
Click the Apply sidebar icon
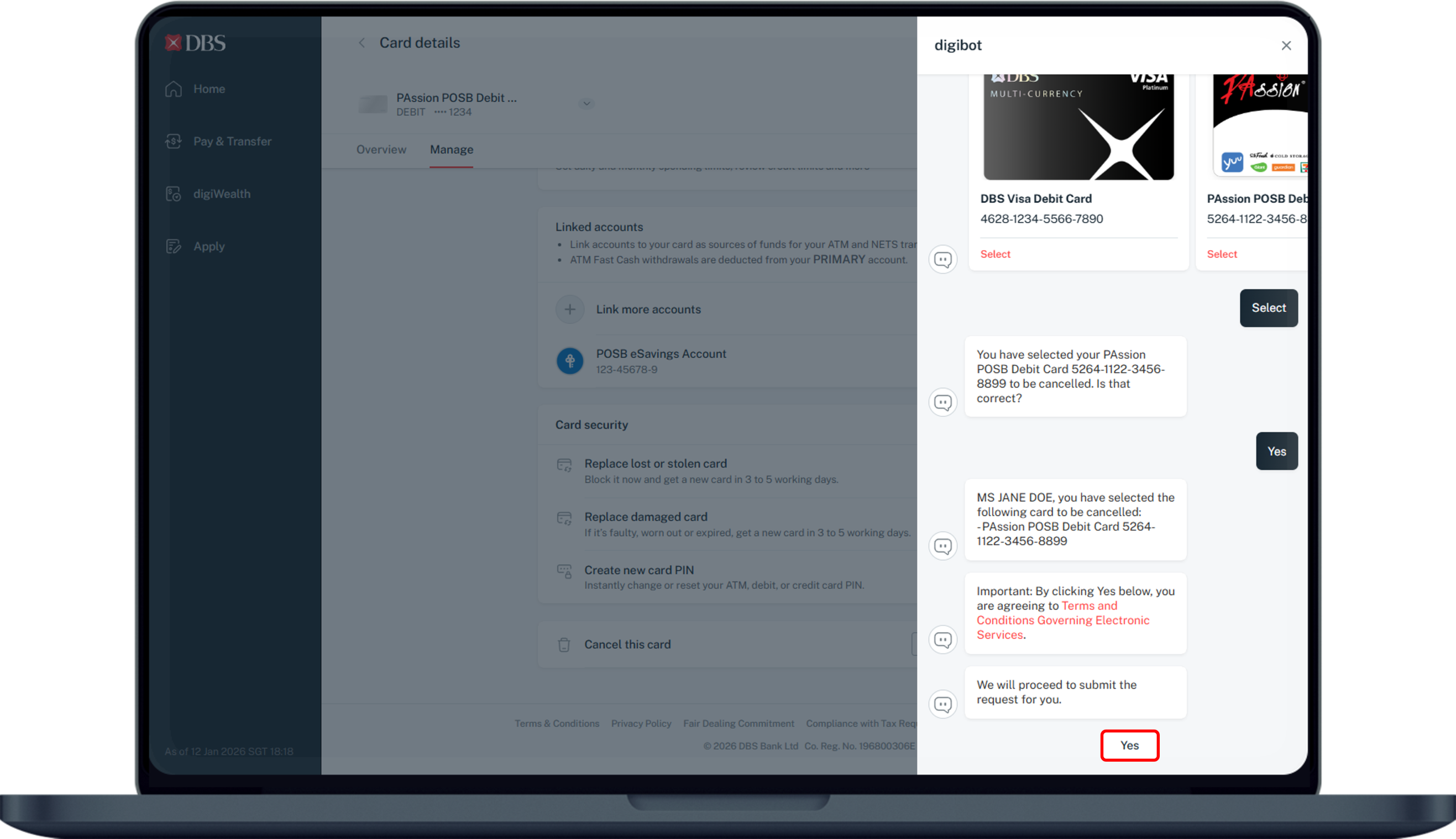(x=174, y=247)
